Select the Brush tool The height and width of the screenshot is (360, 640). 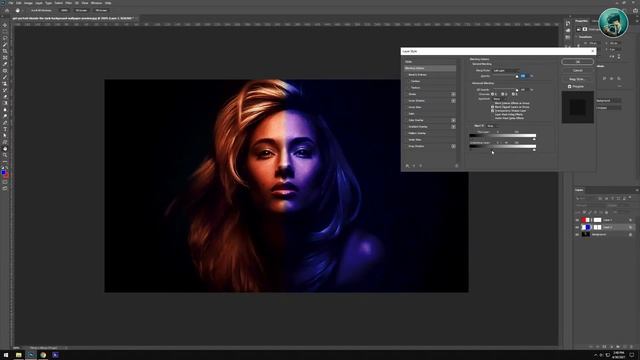click(5, 77)
